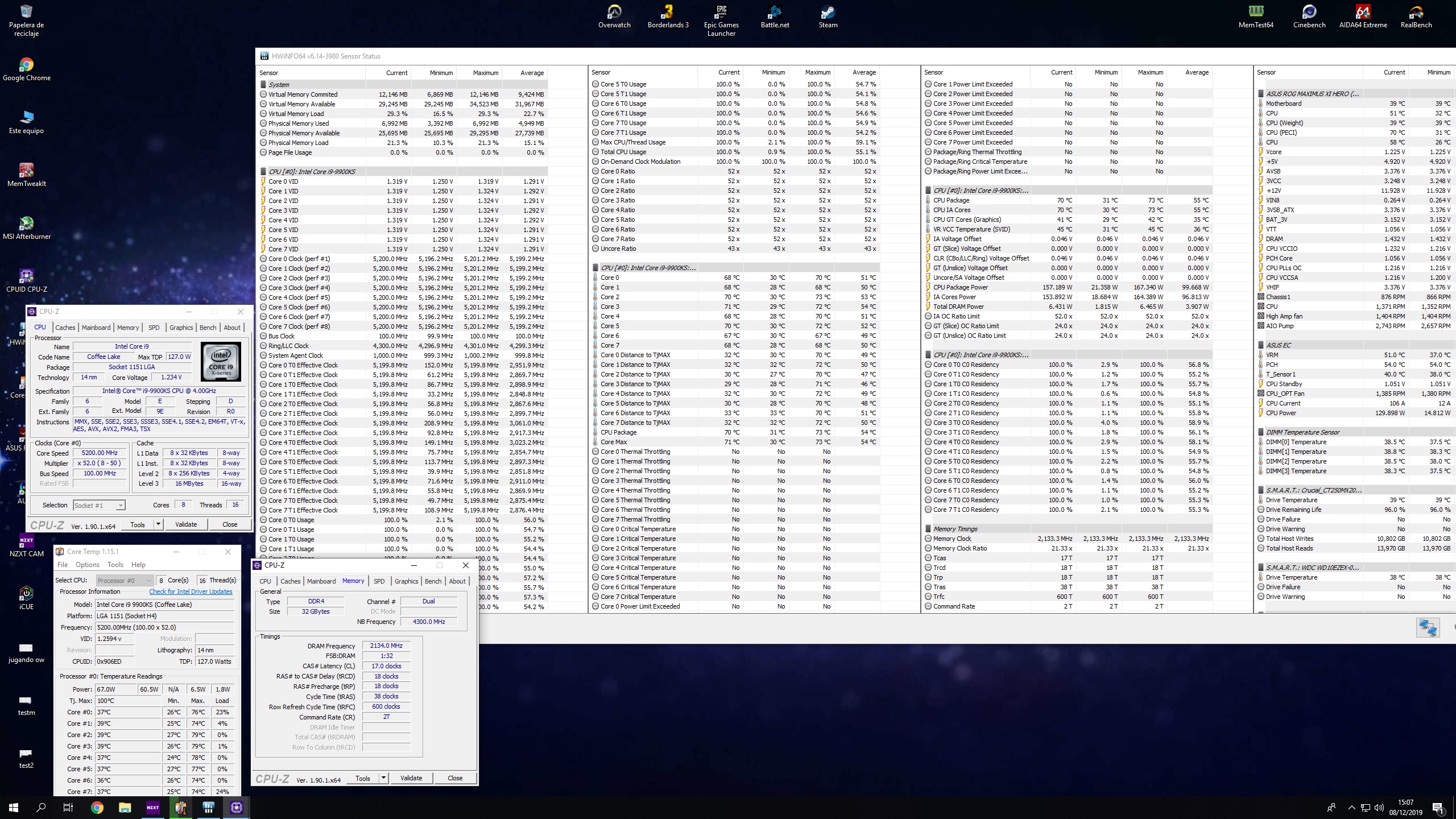Image resolution: width=1456 pixels, height=819 pixels.
Task: Open Task View from the taskbar
Action: pos(68,807)
